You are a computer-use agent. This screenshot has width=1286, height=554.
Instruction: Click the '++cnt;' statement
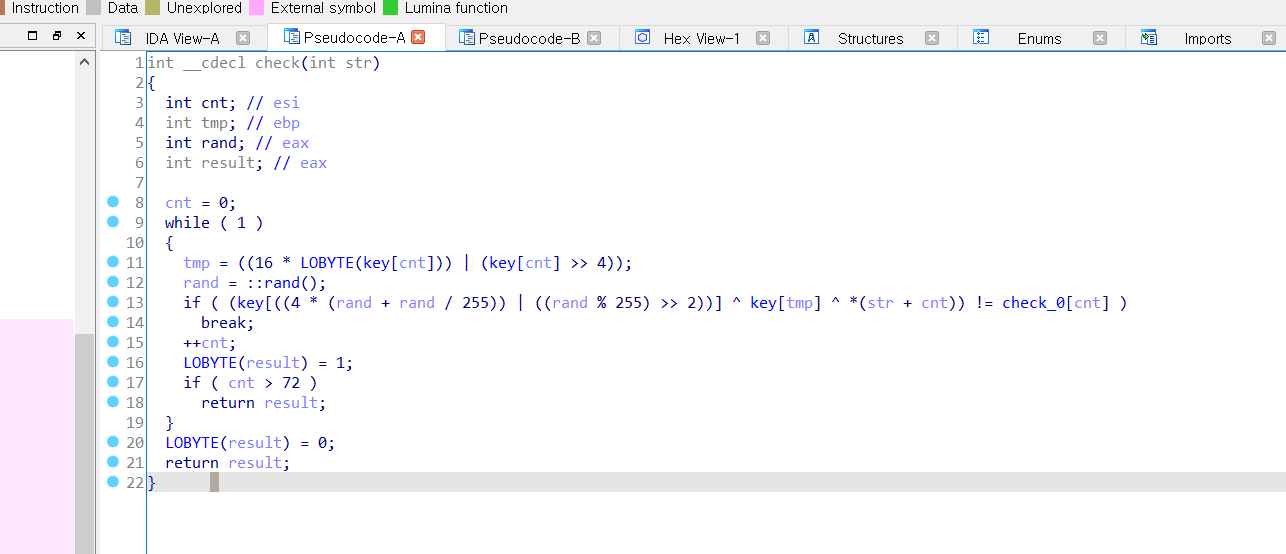(x=210, y=343)
